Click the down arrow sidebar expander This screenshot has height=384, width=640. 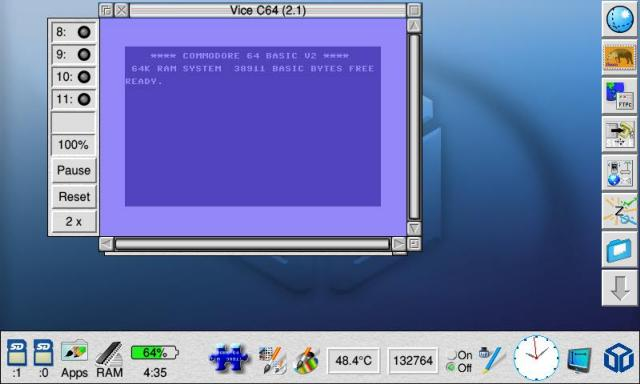point(619,288)
